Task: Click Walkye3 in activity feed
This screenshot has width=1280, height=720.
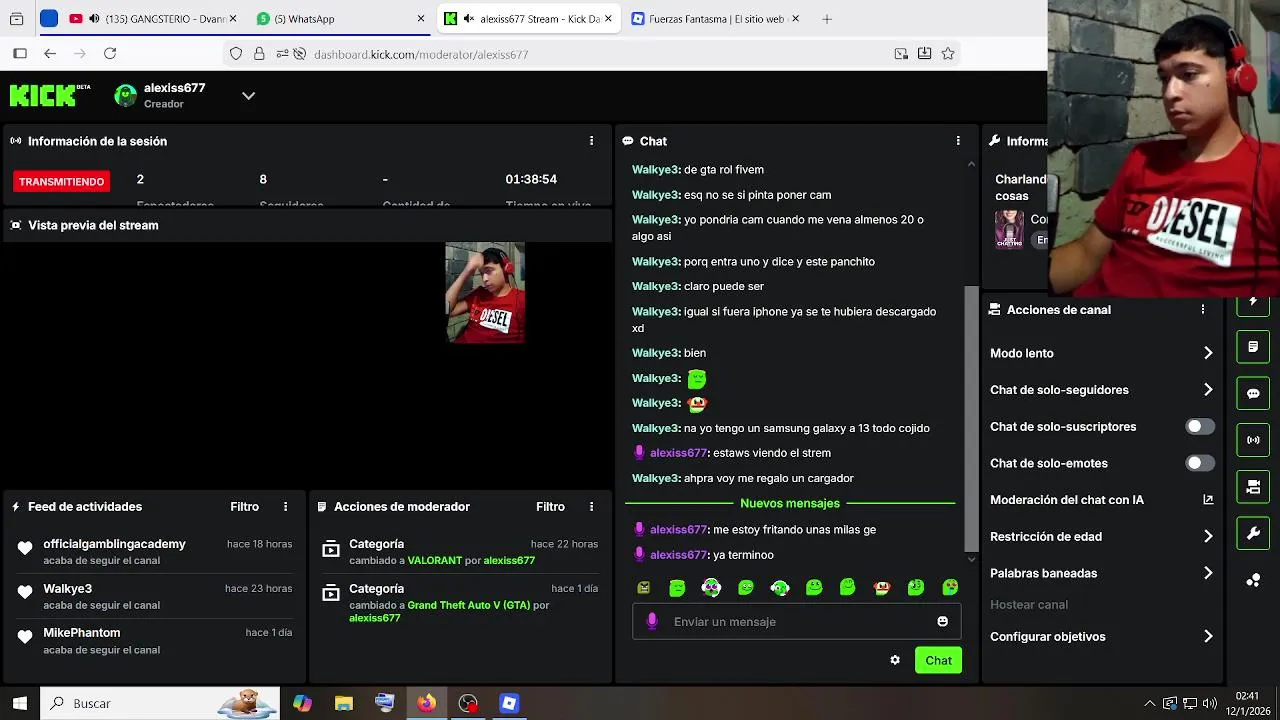Action: [67, 589]
